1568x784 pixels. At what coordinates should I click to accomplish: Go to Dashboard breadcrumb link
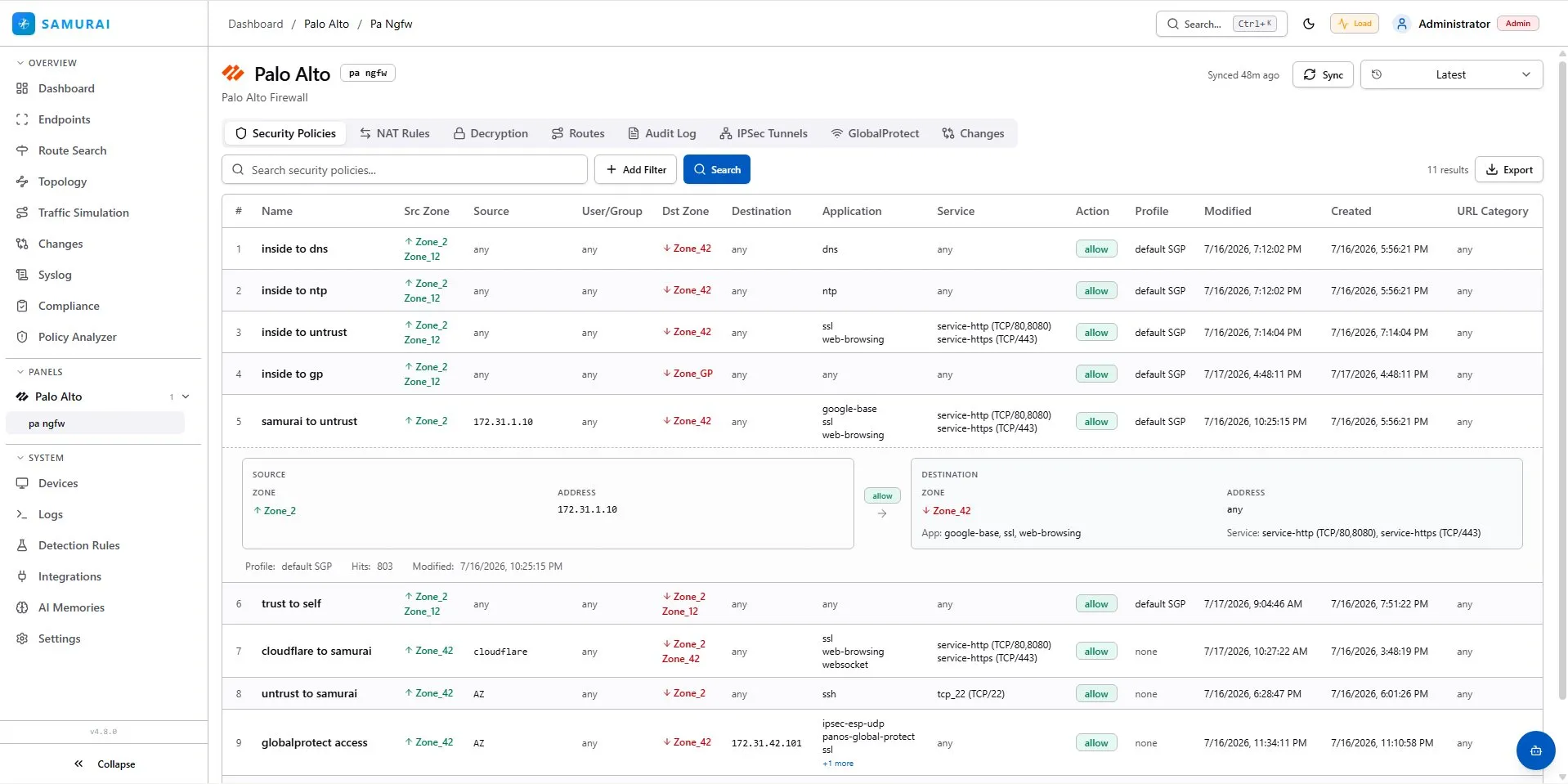[x=256, y=24]
